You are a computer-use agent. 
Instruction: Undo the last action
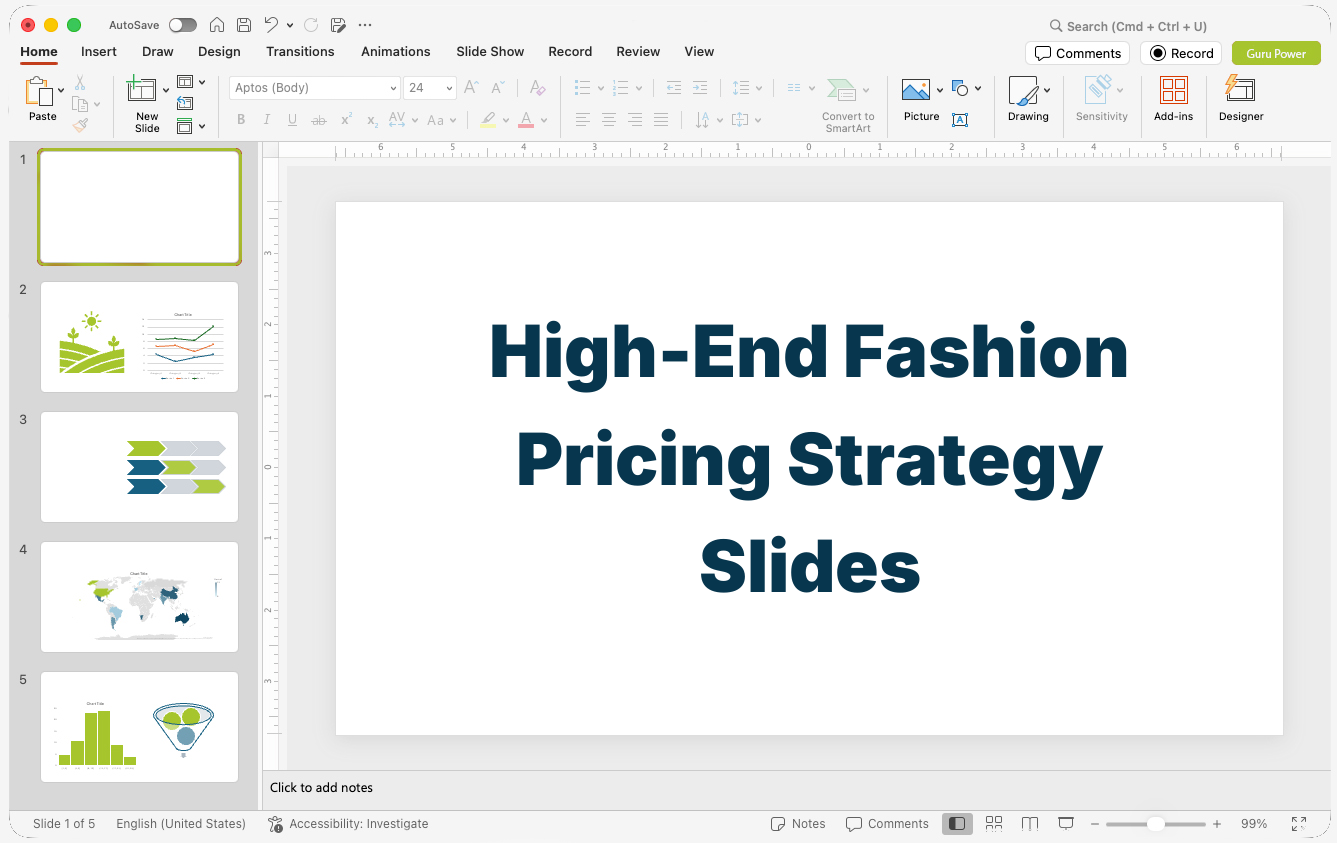271,25
